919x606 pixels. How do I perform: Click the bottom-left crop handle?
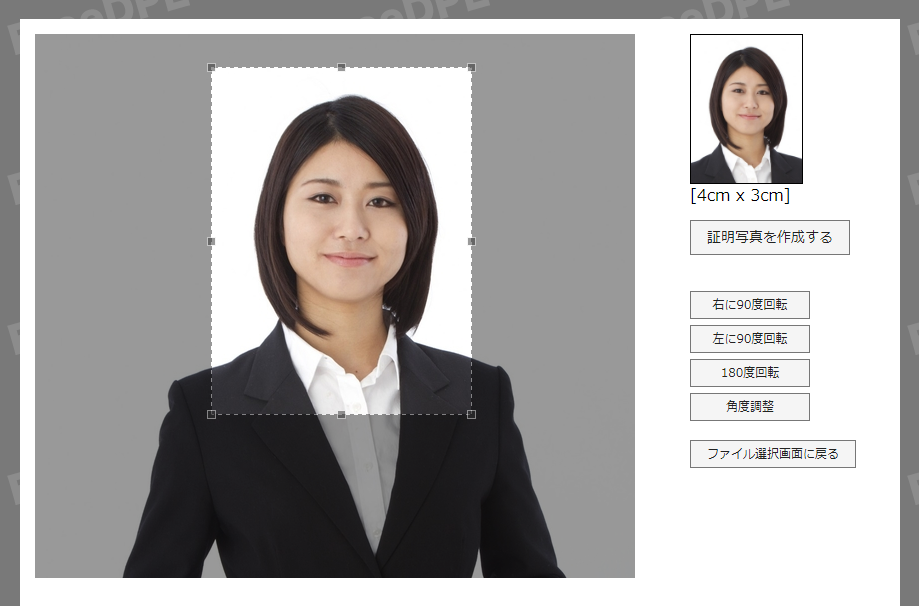click(x=212, y=414)
